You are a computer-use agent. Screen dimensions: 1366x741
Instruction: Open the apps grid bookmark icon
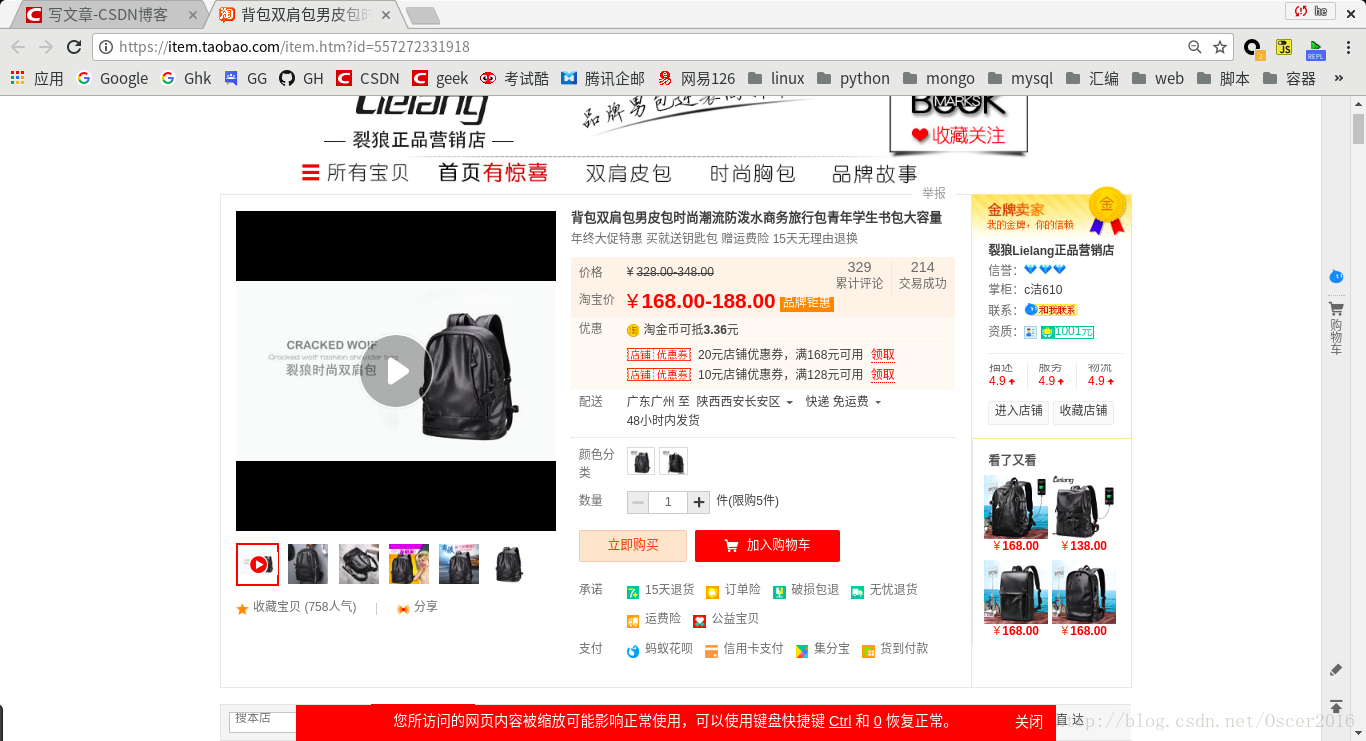(17, 78)
